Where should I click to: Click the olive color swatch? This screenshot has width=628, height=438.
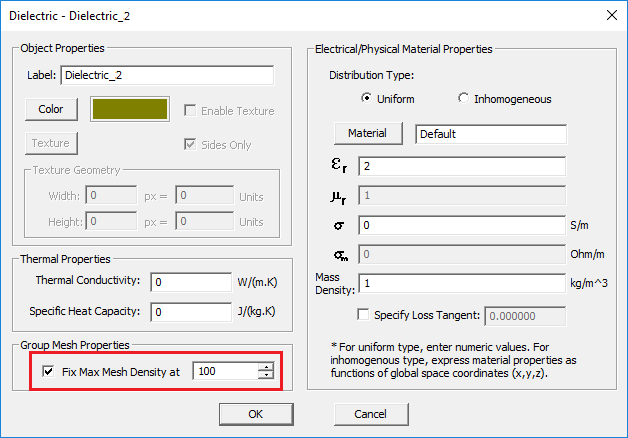131,110
